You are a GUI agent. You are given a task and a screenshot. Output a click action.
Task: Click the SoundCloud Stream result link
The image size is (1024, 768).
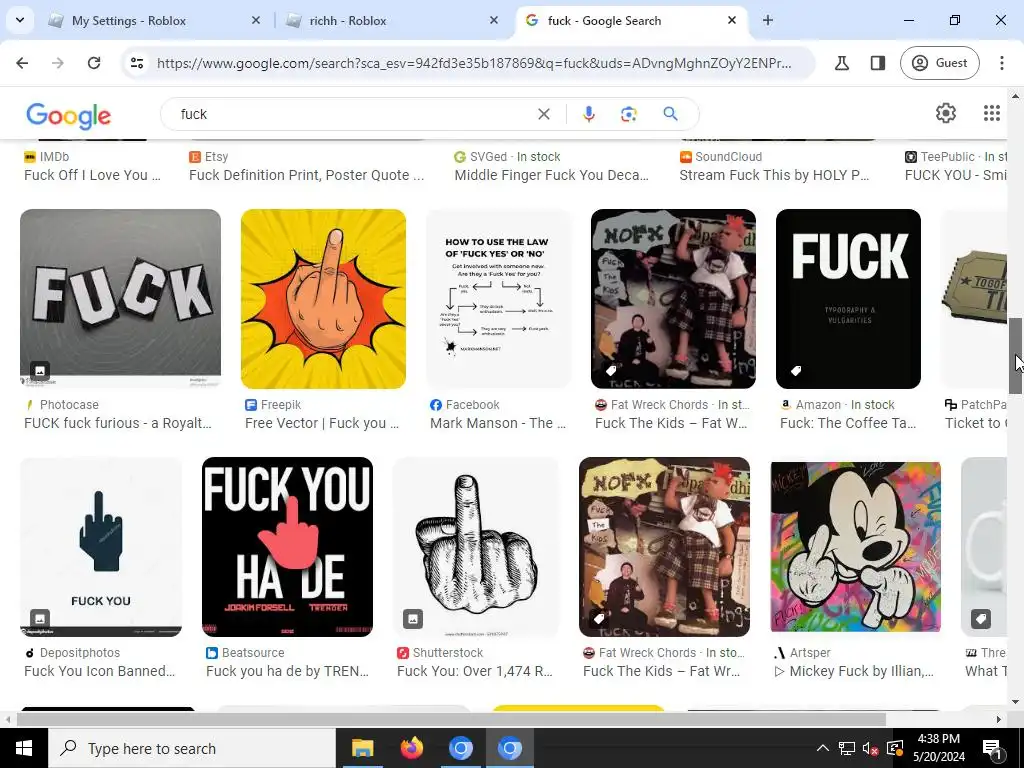[x=775, y=175]
